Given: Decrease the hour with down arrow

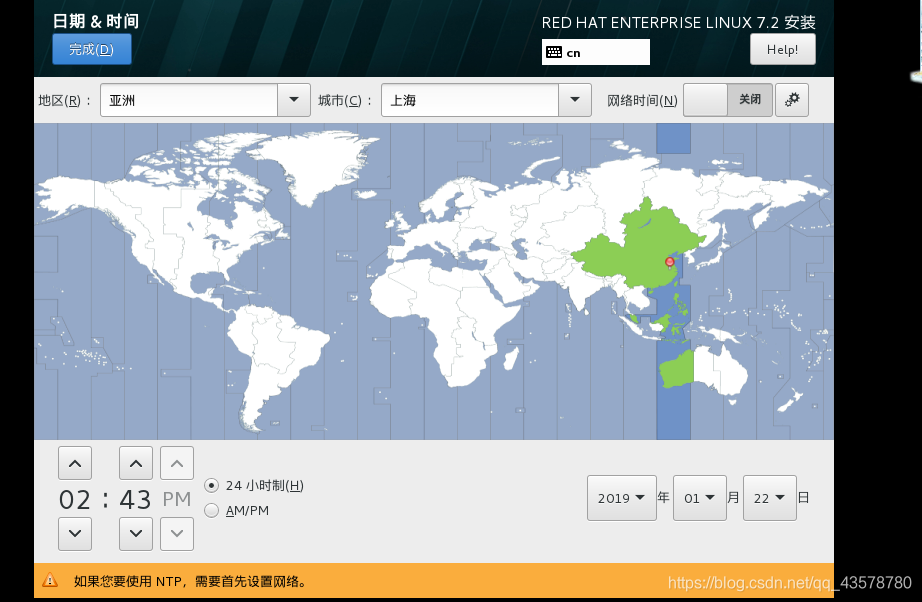Looking at the screenshot, I should [75, 534].
